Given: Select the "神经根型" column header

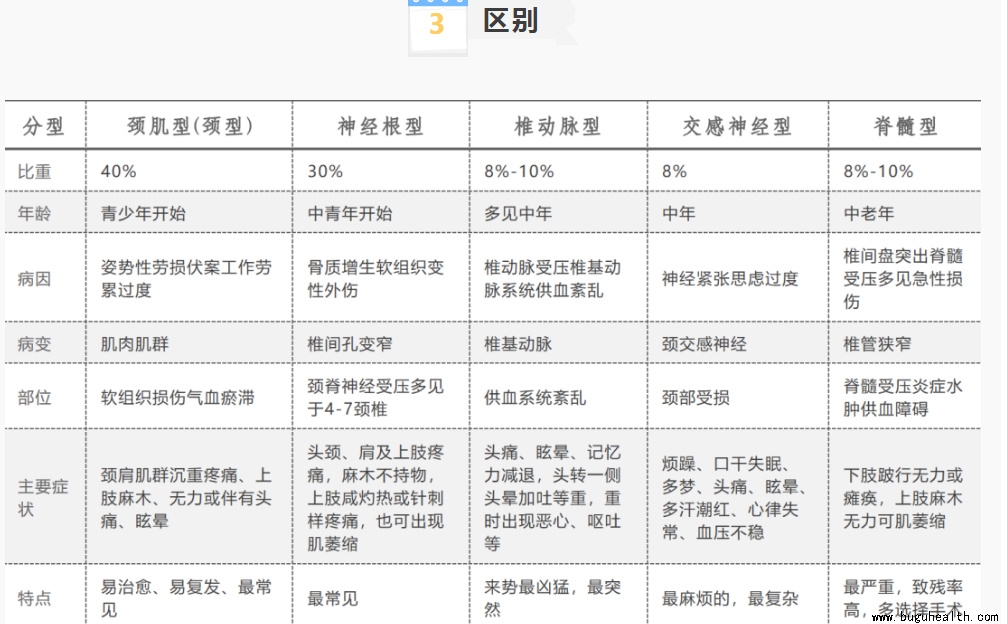Looking at the screenshot, I should [x=380, y=126].
